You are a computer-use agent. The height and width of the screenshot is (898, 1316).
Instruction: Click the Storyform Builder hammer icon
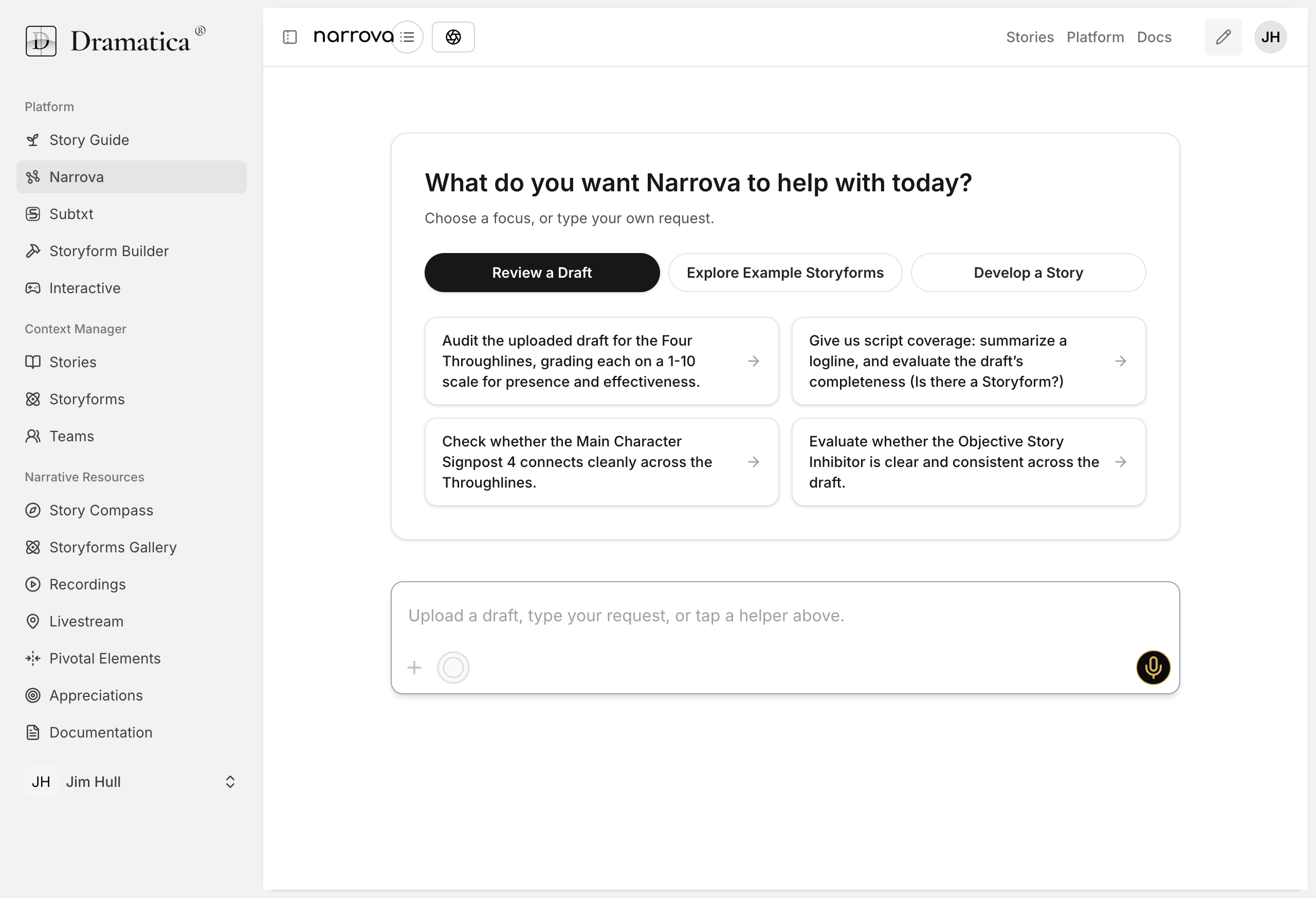33,251
